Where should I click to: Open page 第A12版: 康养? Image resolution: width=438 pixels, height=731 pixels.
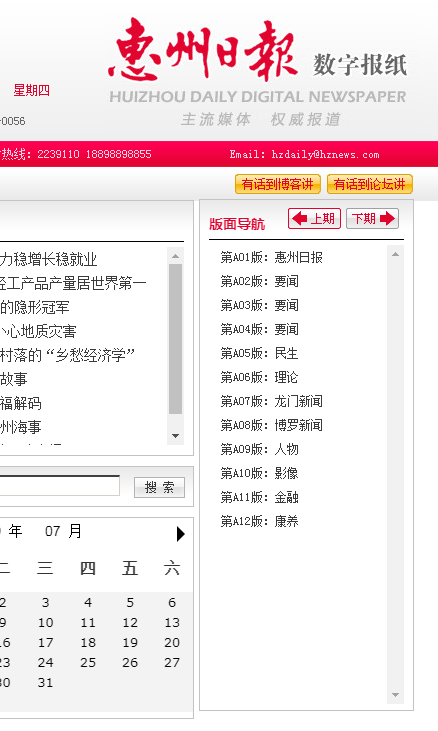coord(260,521)
